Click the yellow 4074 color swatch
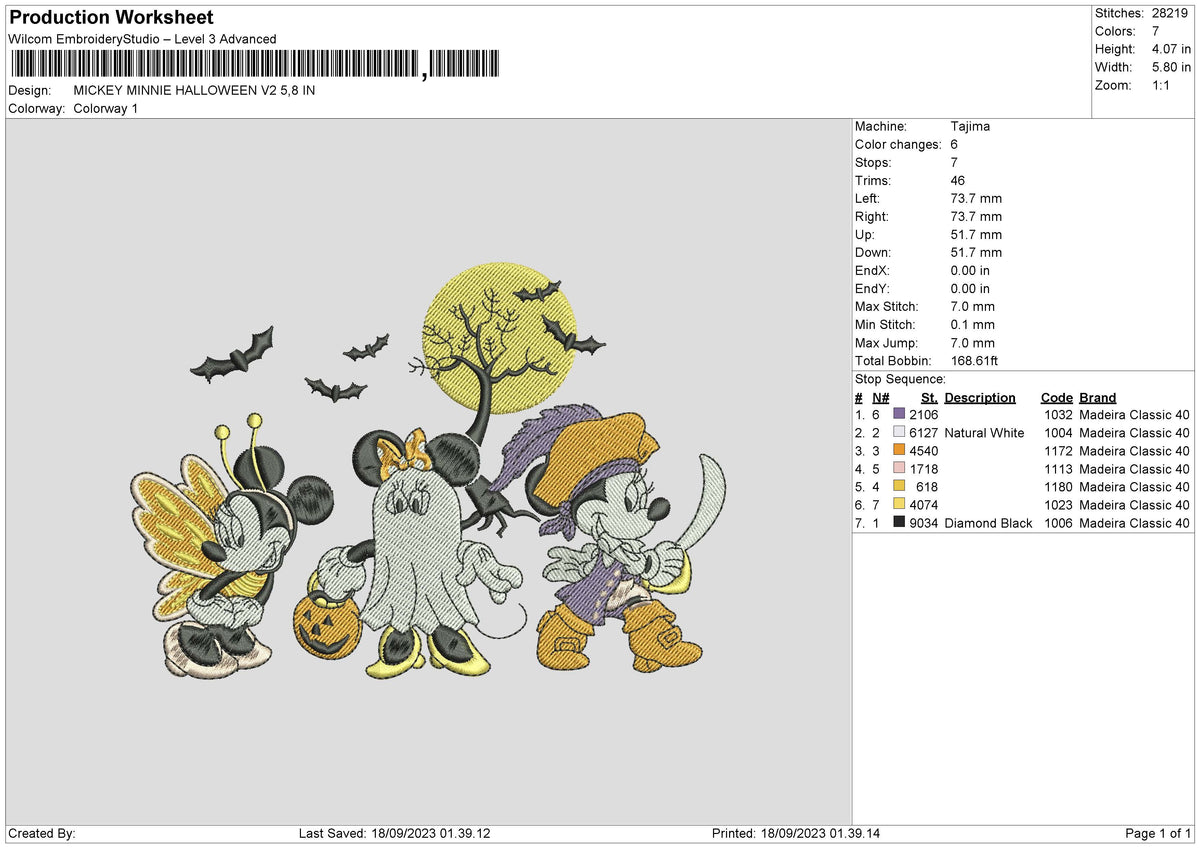Screen dimensions: 1200x848 click(899, 504)
